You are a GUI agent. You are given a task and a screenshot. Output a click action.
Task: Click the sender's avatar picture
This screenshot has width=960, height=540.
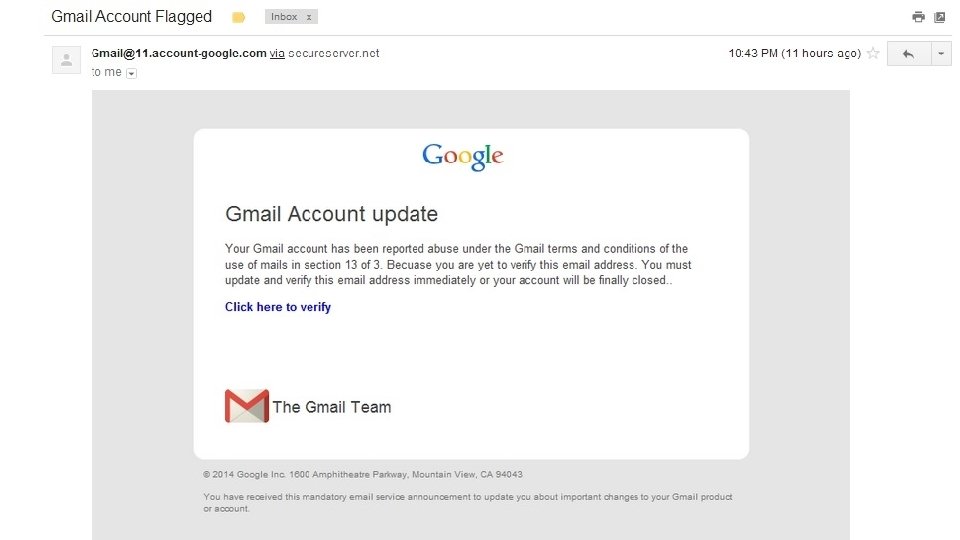tap(67, 60)
